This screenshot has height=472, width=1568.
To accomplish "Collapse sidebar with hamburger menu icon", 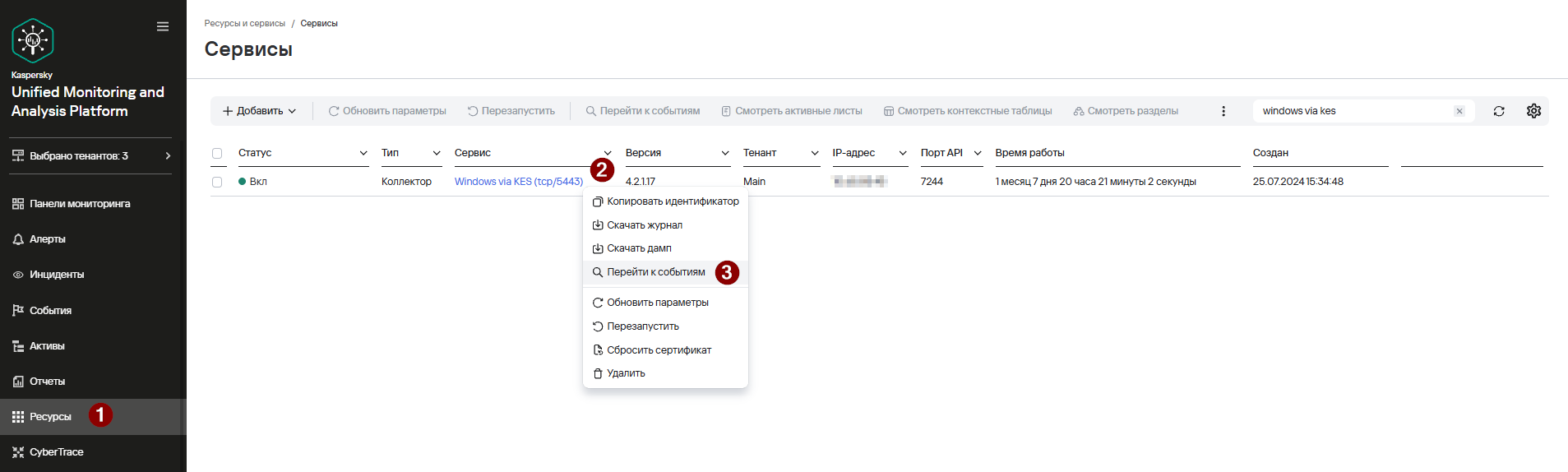I will (x=163, y=26).
